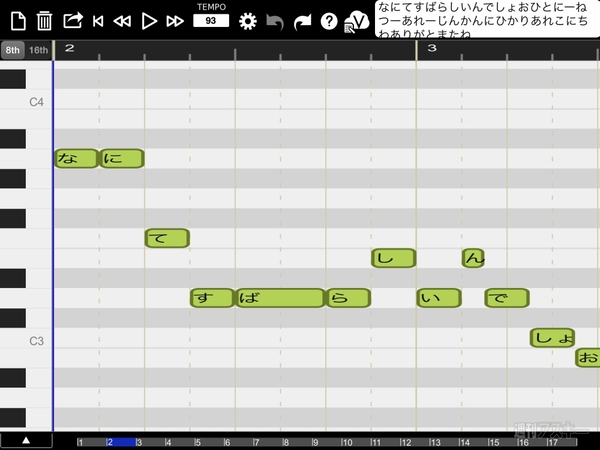This screenshot has width=600, height=450.
Task: Jump to measure 3 in overview bar
Action: (x=150, y=442)
